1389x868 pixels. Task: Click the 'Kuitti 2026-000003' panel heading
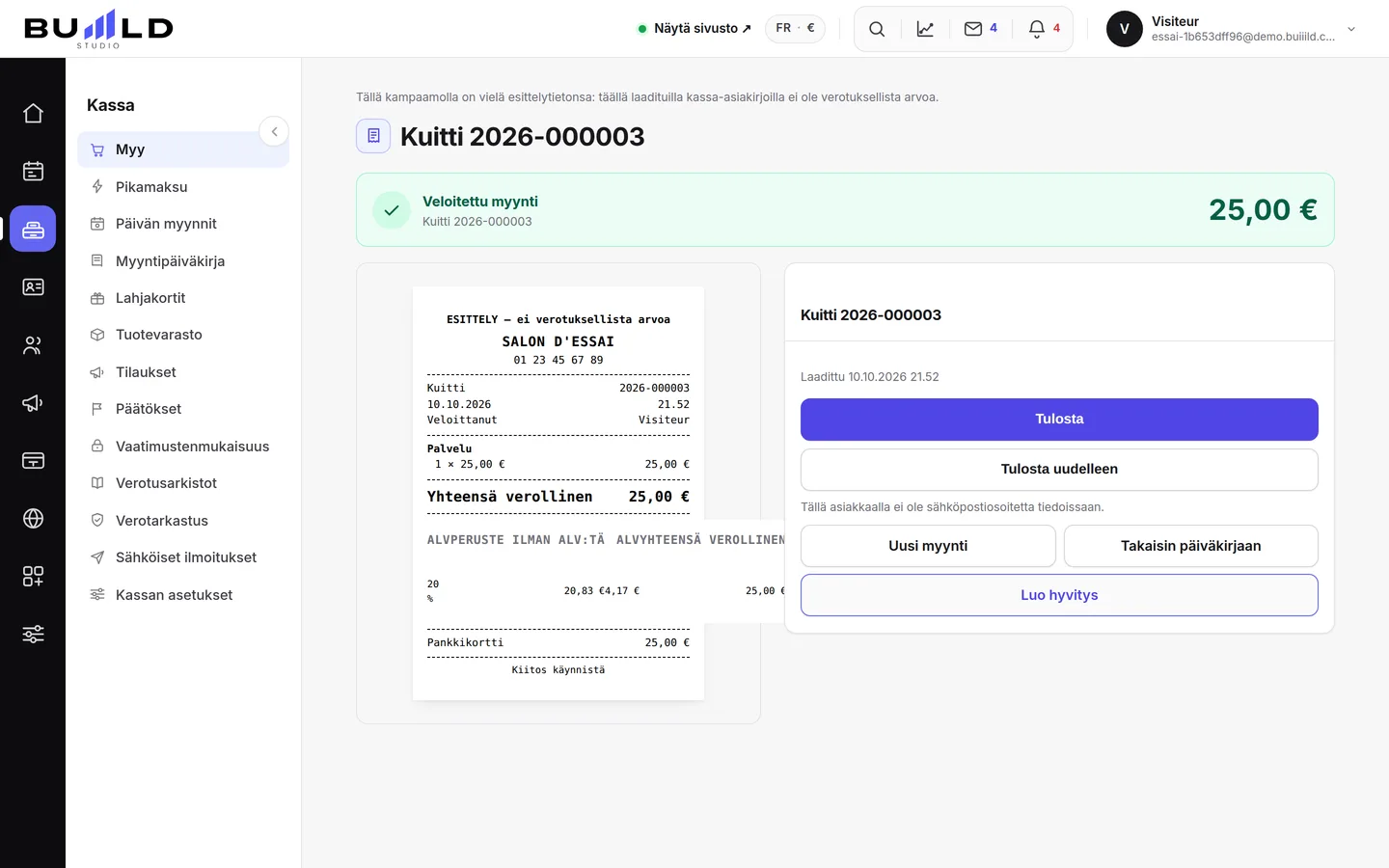(x=871, y=314)
